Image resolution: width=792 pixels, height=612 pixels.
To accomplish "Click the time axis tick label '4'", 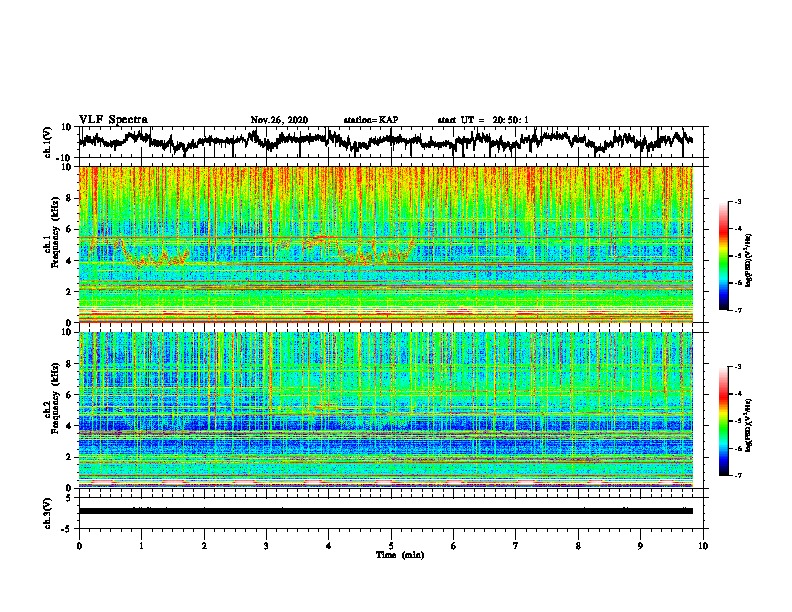I will click(329, 546).
